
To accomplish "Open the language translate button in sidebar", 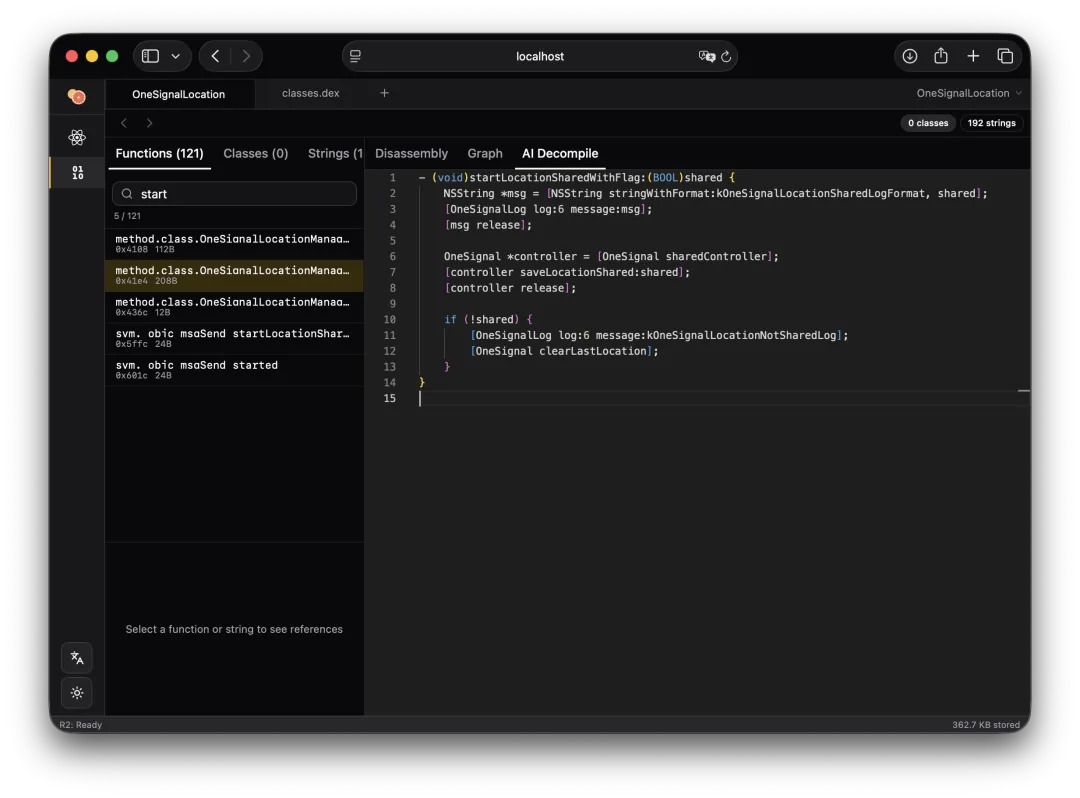I will tap(77, 658).
